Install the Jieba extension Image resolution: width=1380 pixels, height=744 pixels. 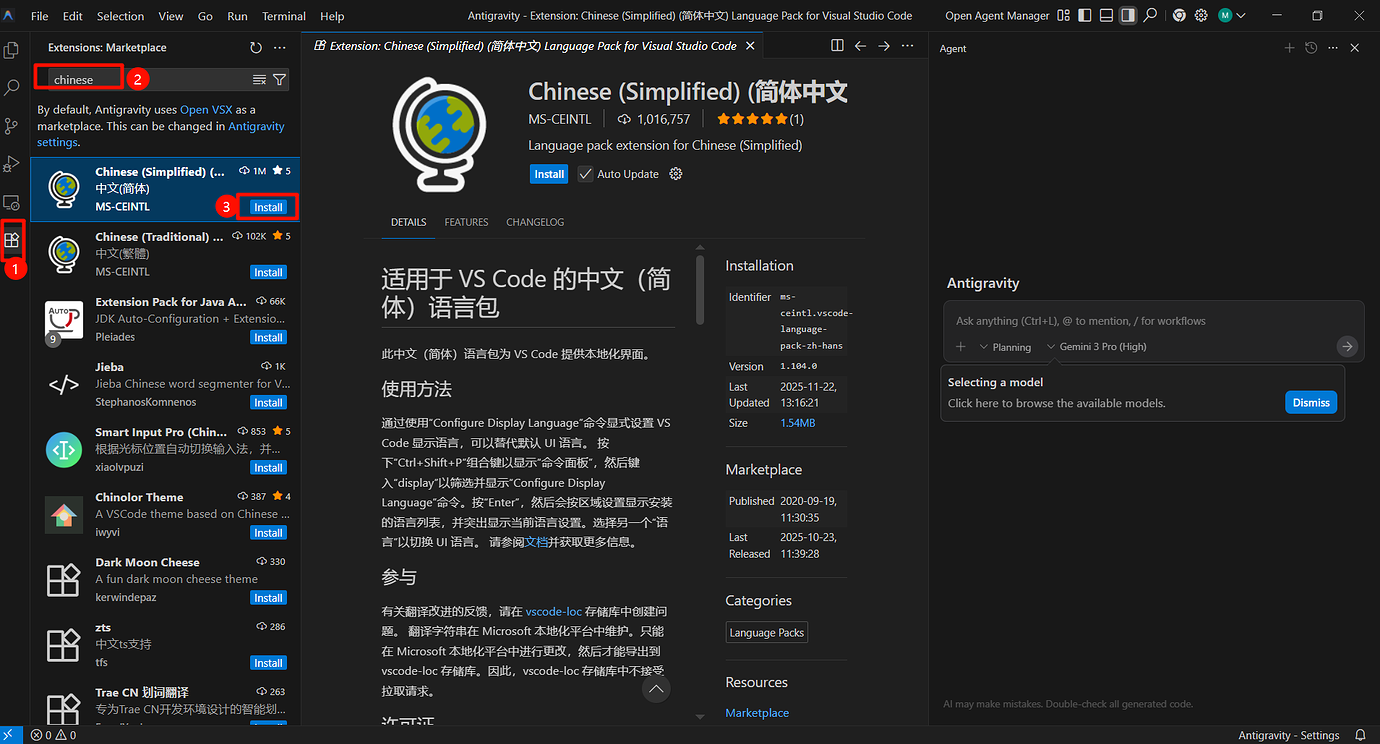[268, 403]
